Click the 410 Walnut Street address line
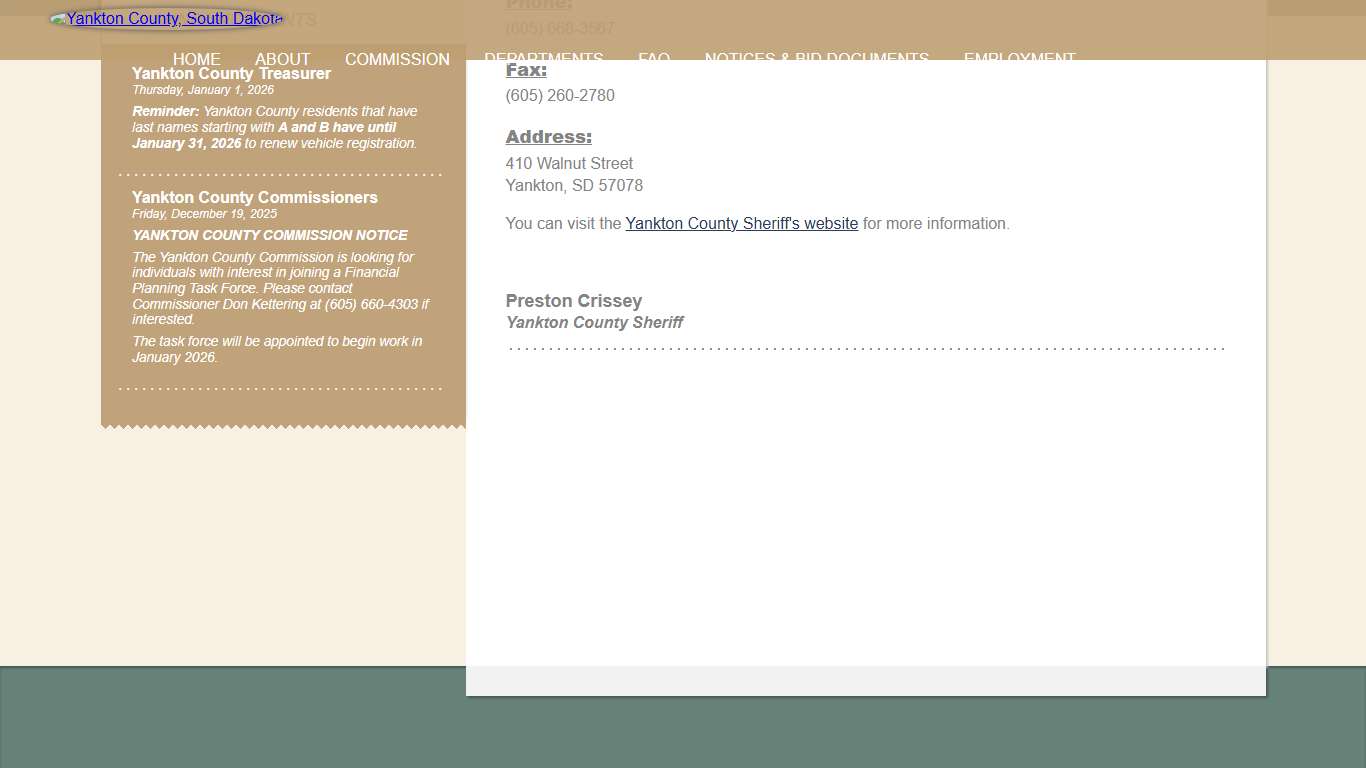Image resolution: width=1366 pixels, height=768 pixels. pyautogui.click(x=569, y=164)
